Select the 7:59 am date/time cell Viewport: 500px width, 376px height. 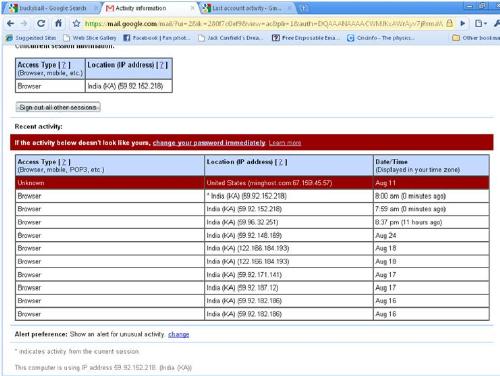coord(431,209)
